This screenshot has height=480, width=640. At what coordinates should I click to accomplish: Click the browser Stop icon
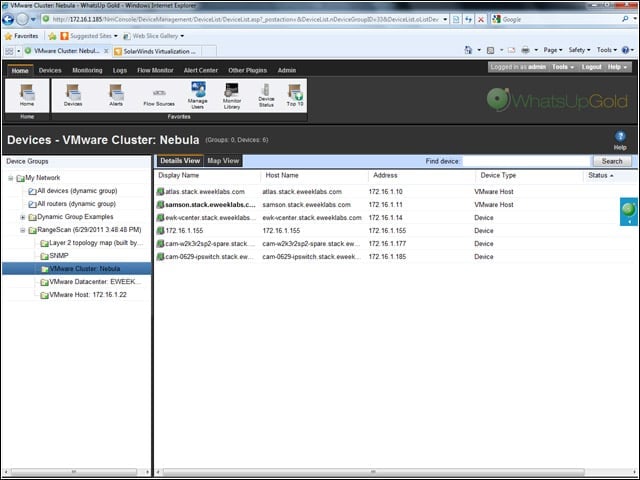point(481,19)
